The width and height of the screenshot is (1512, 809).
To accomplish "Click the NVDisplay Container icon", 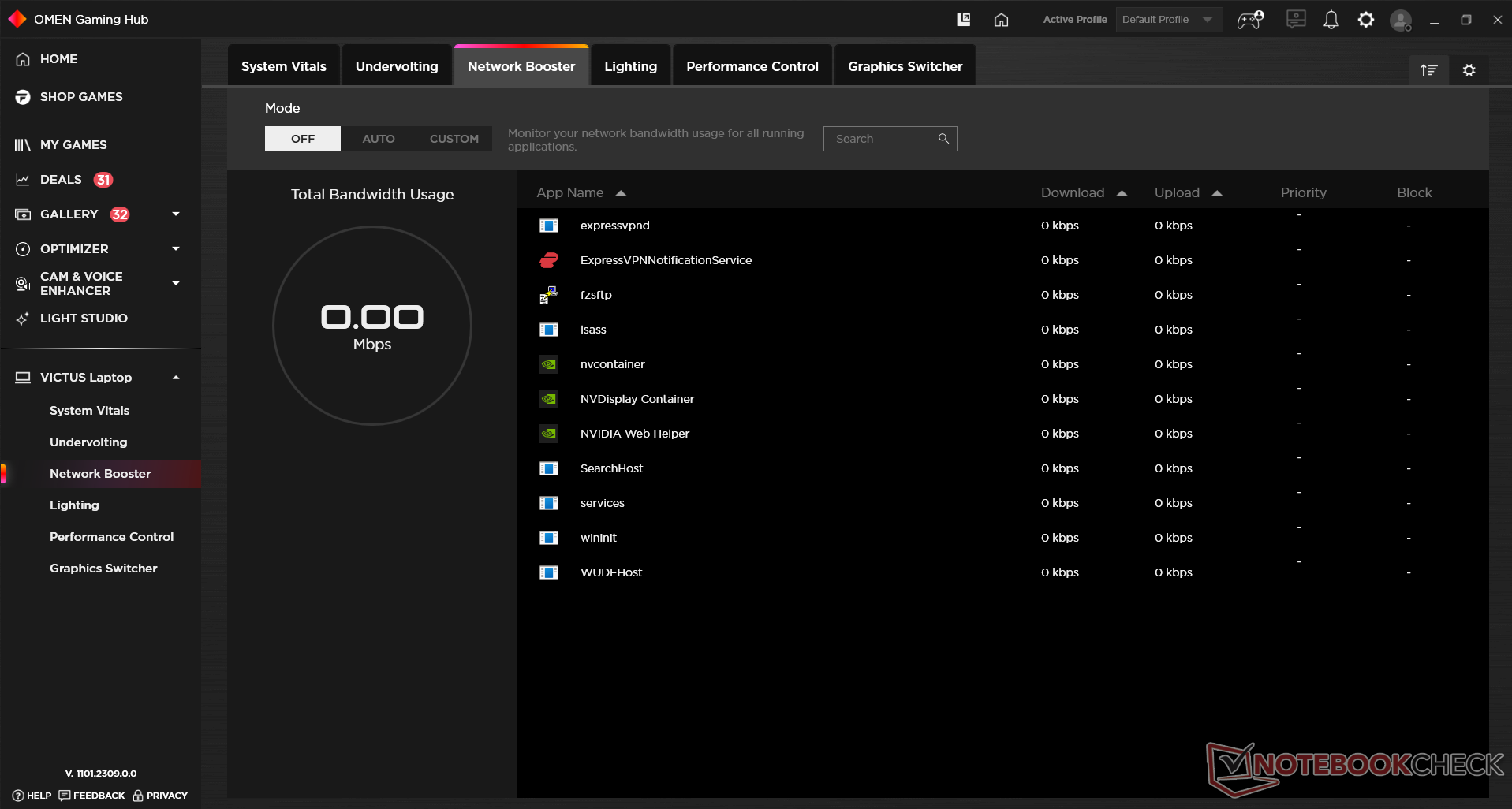I will (x=549, y=399).
